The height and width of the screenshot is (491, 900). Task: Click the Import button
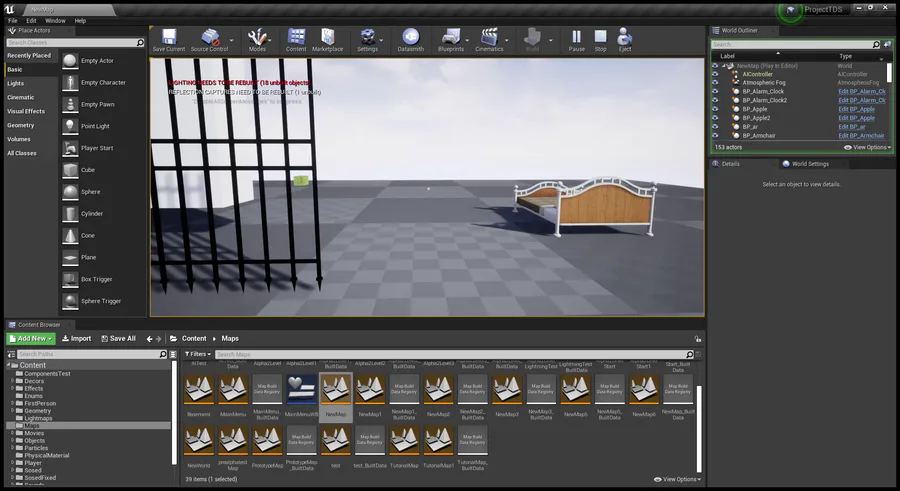tap(76, 339)
